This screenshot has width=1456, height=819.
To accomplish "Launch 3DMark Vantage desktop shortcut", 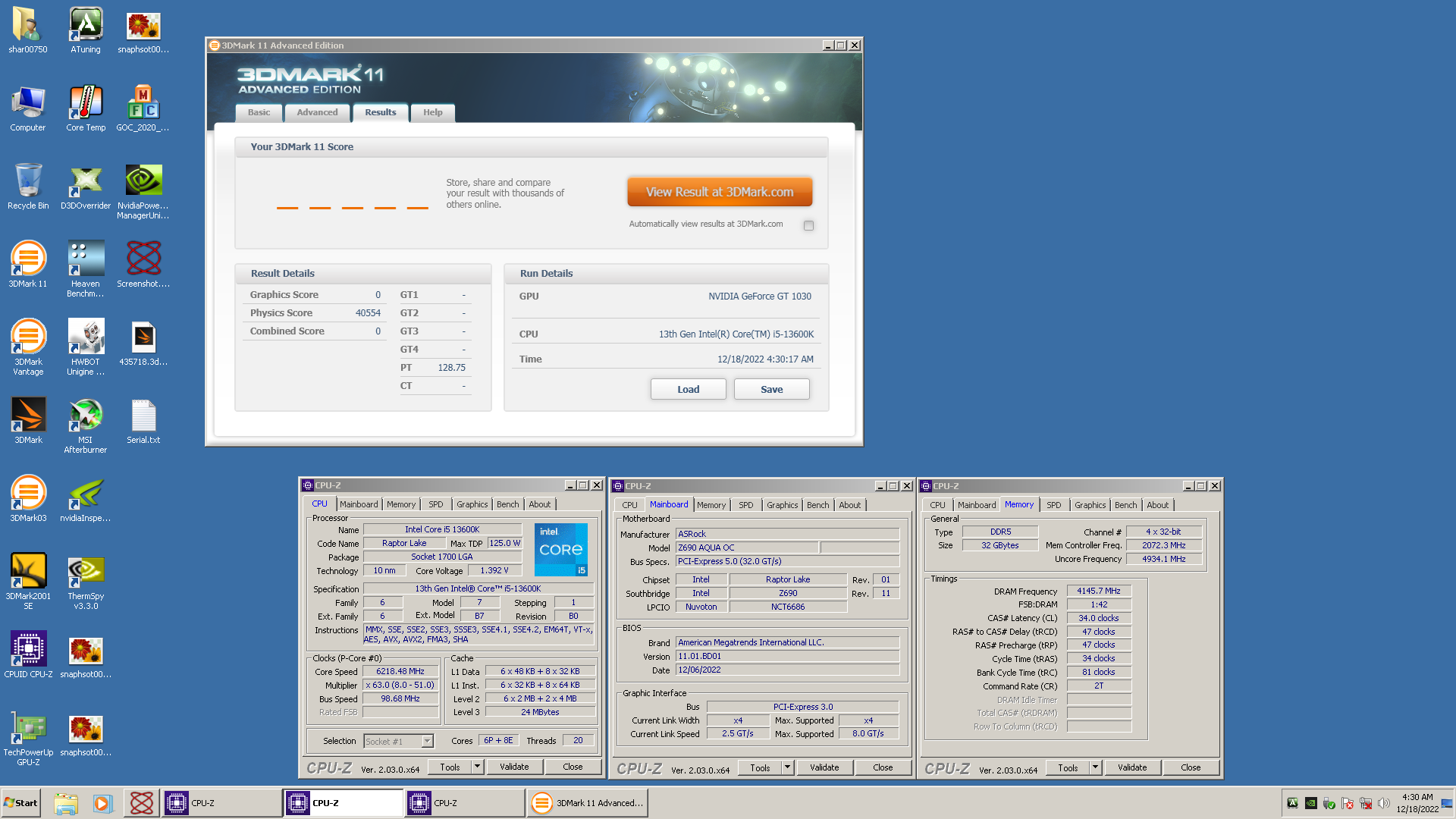I will [28, 347].
